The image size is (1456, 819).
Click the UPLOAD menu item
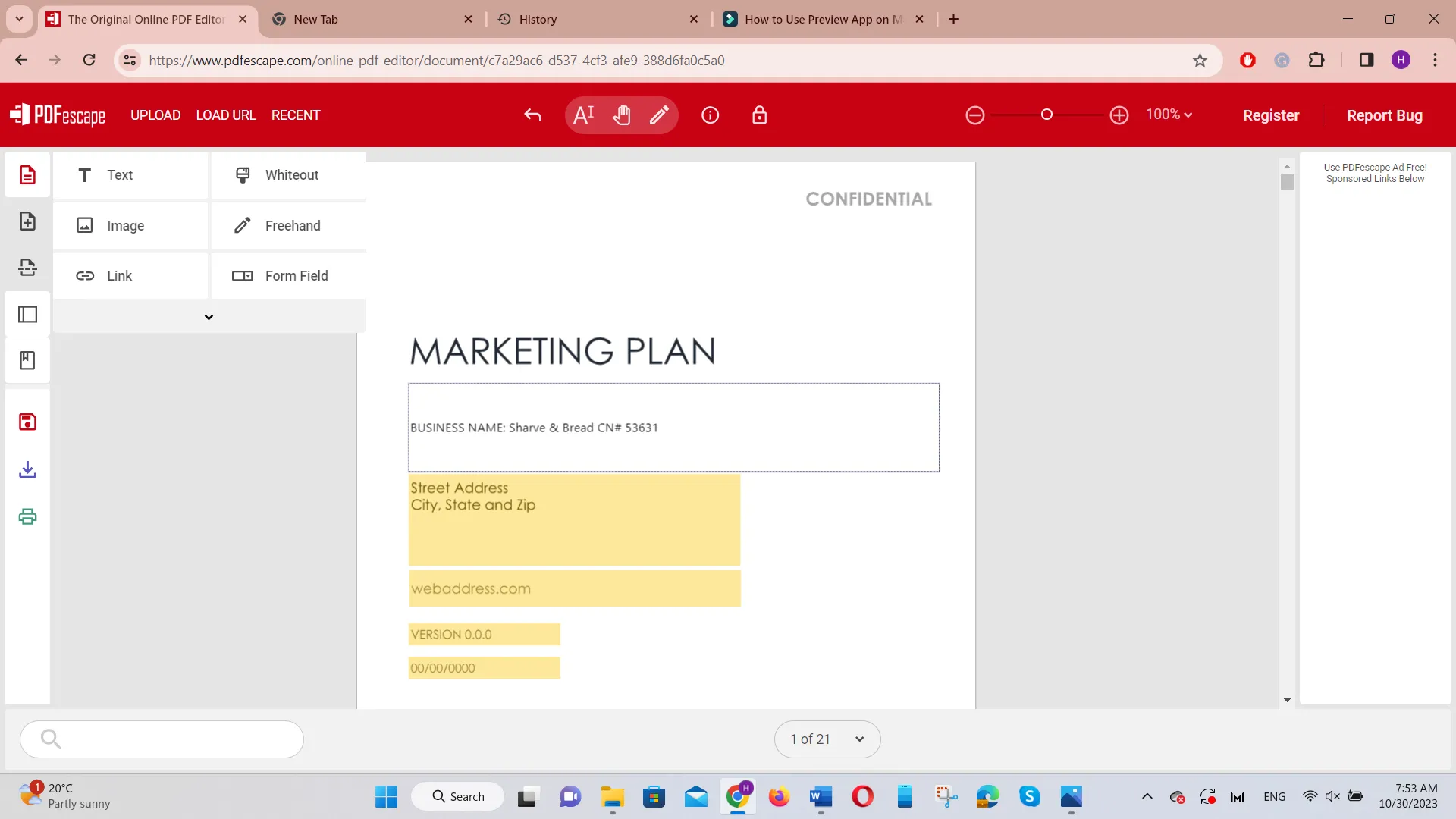click(156, 115)
